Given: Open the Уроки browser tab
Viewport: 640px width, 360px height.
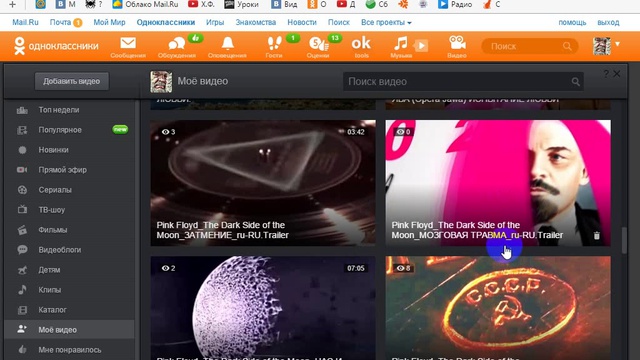Looking at the screenshot, I should coord(242,4).
